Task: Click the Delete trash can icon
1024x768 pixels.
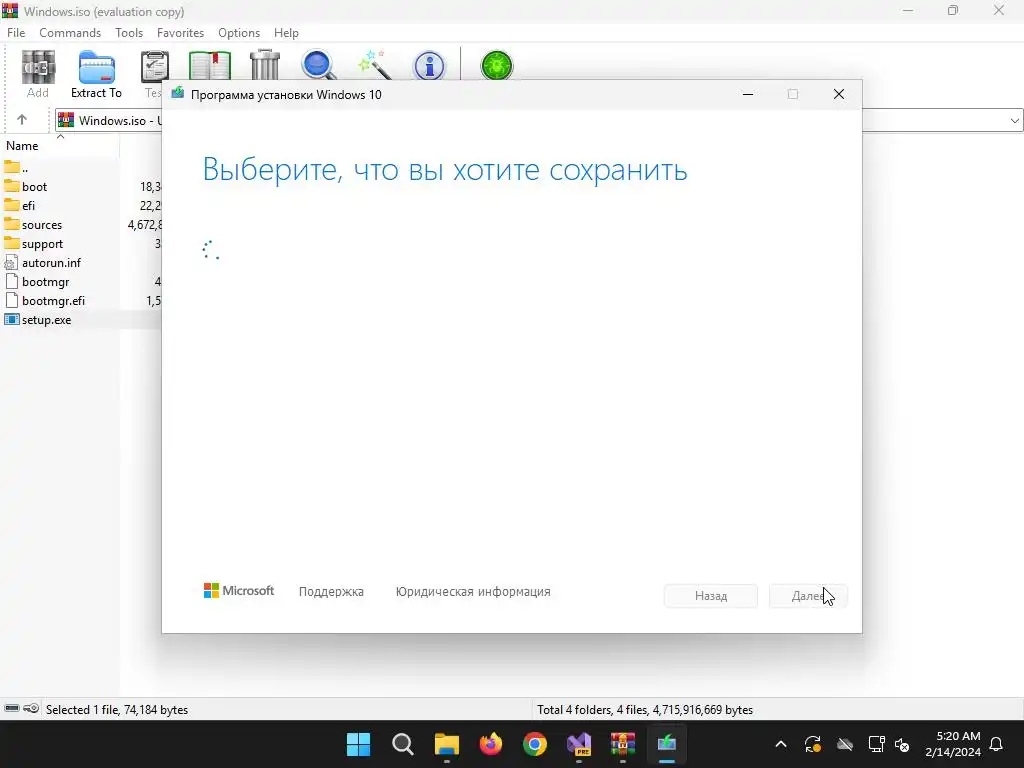Action: pos(264,65)
